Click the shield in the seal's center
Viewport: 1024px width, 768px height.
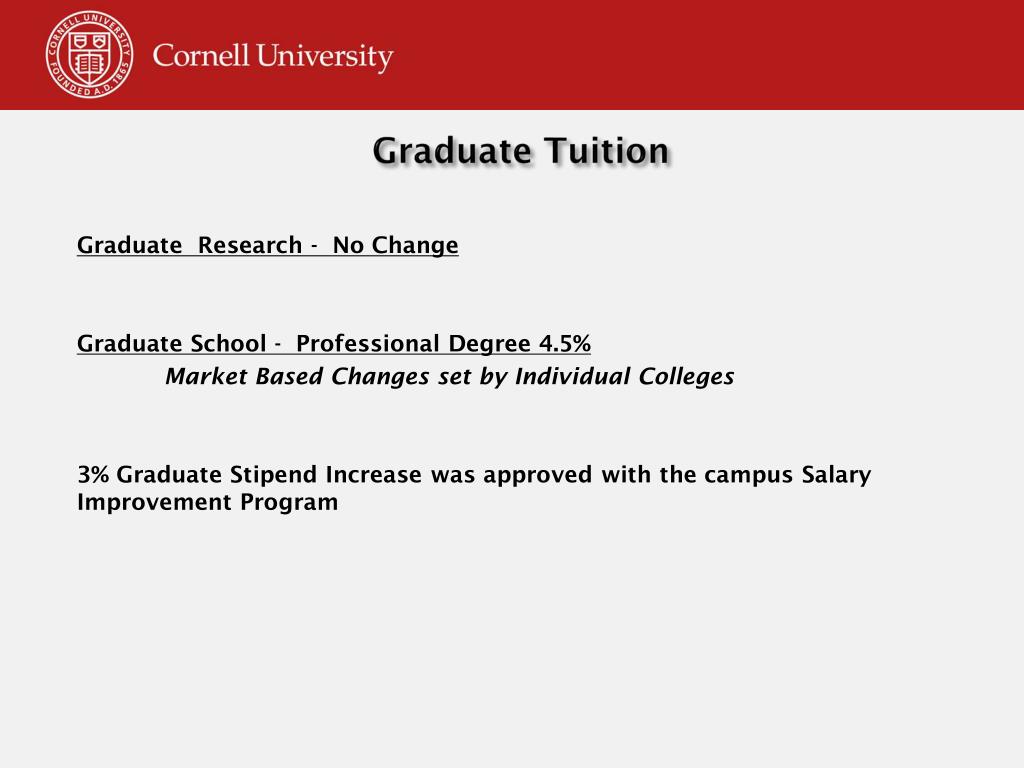pyautogui.click(x=89, y=56)
